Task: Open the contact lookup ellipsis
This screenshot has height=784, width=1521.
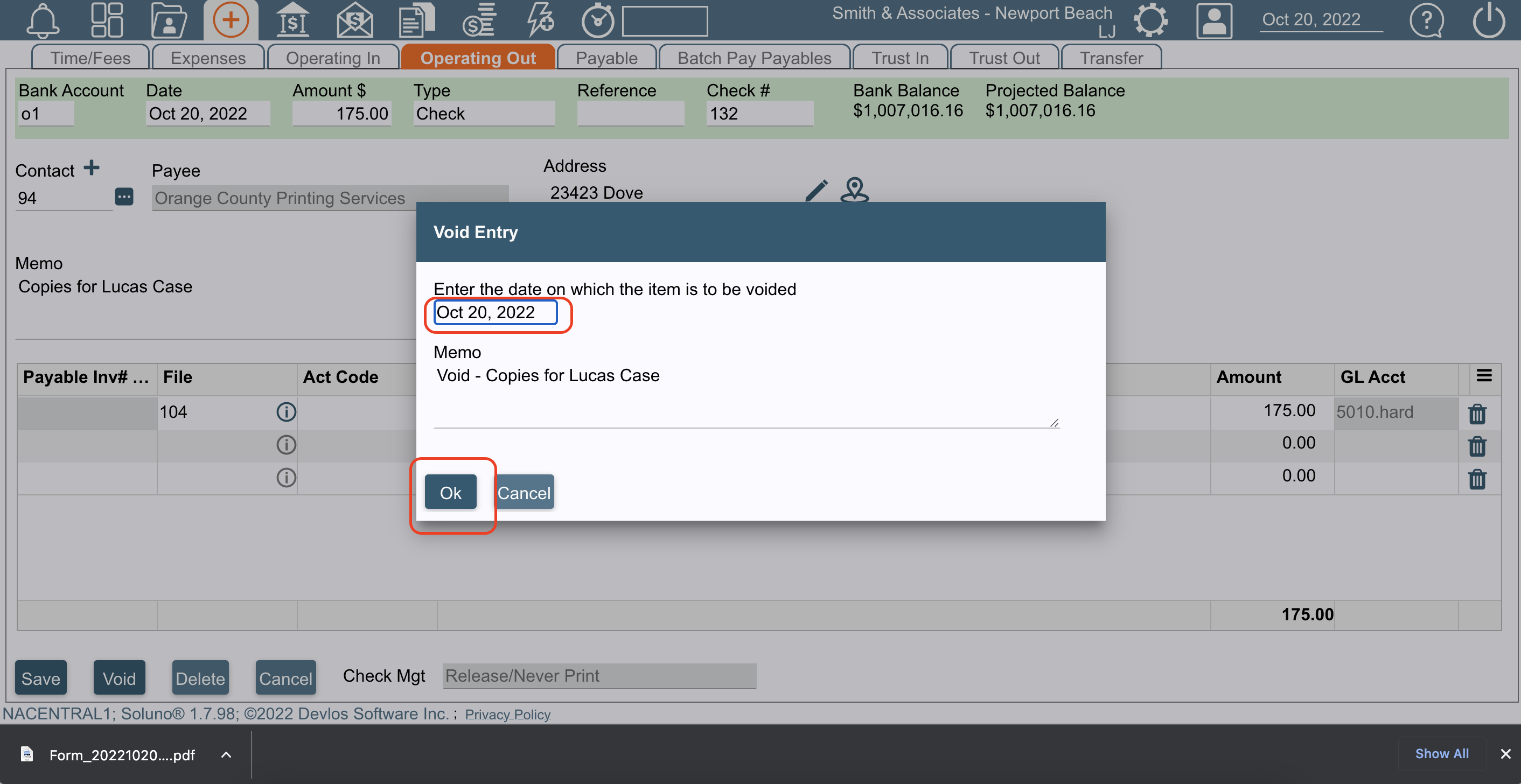Action: click(124, 197)
